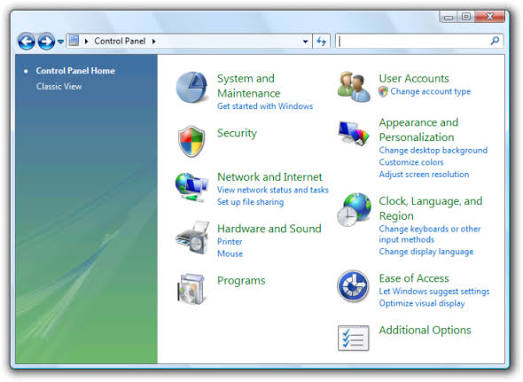The image size is (523, 382).
Task: Click the Back navigation arrow
Action: tap(26, 41)
